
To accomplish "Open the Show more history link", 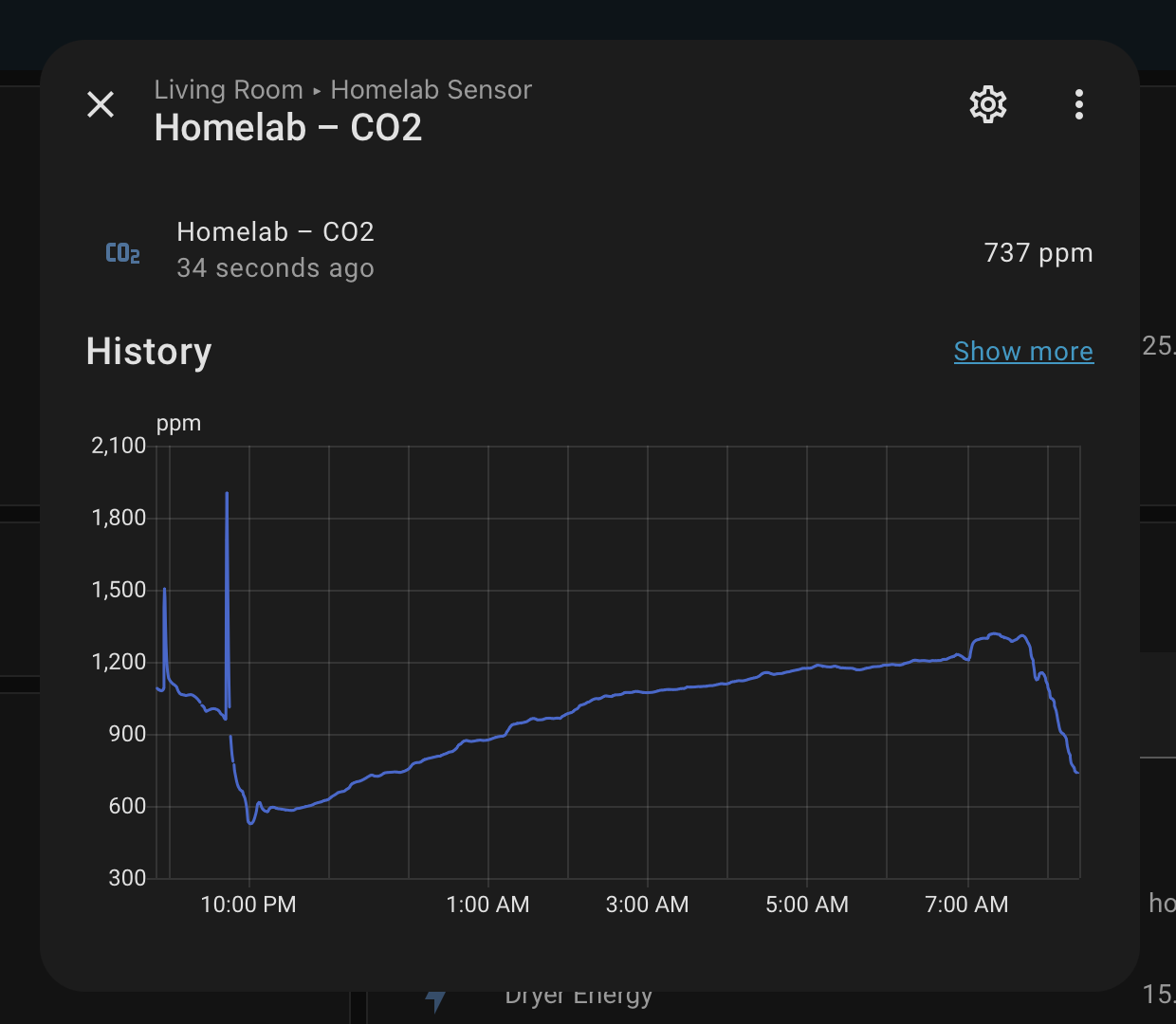I will 1023,352.
